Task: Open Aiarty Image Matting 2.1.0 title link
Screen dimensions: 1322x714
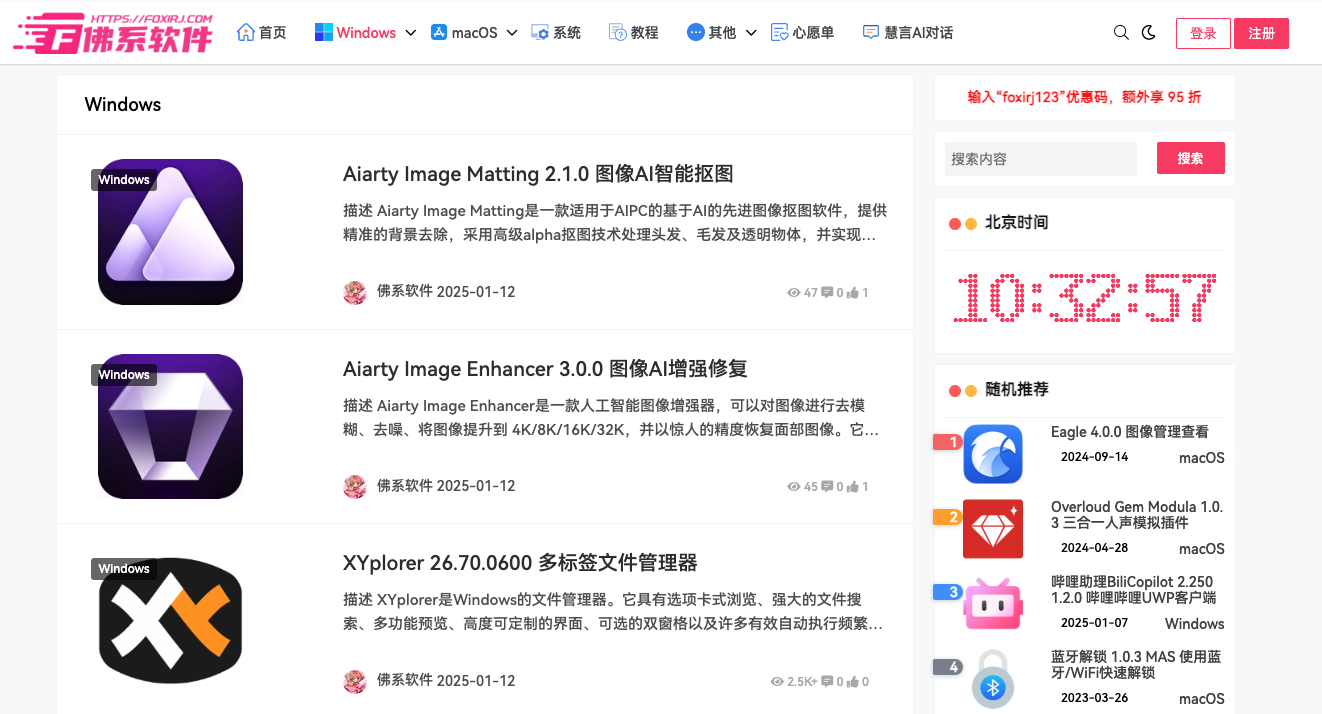Action: click(538, 174)
